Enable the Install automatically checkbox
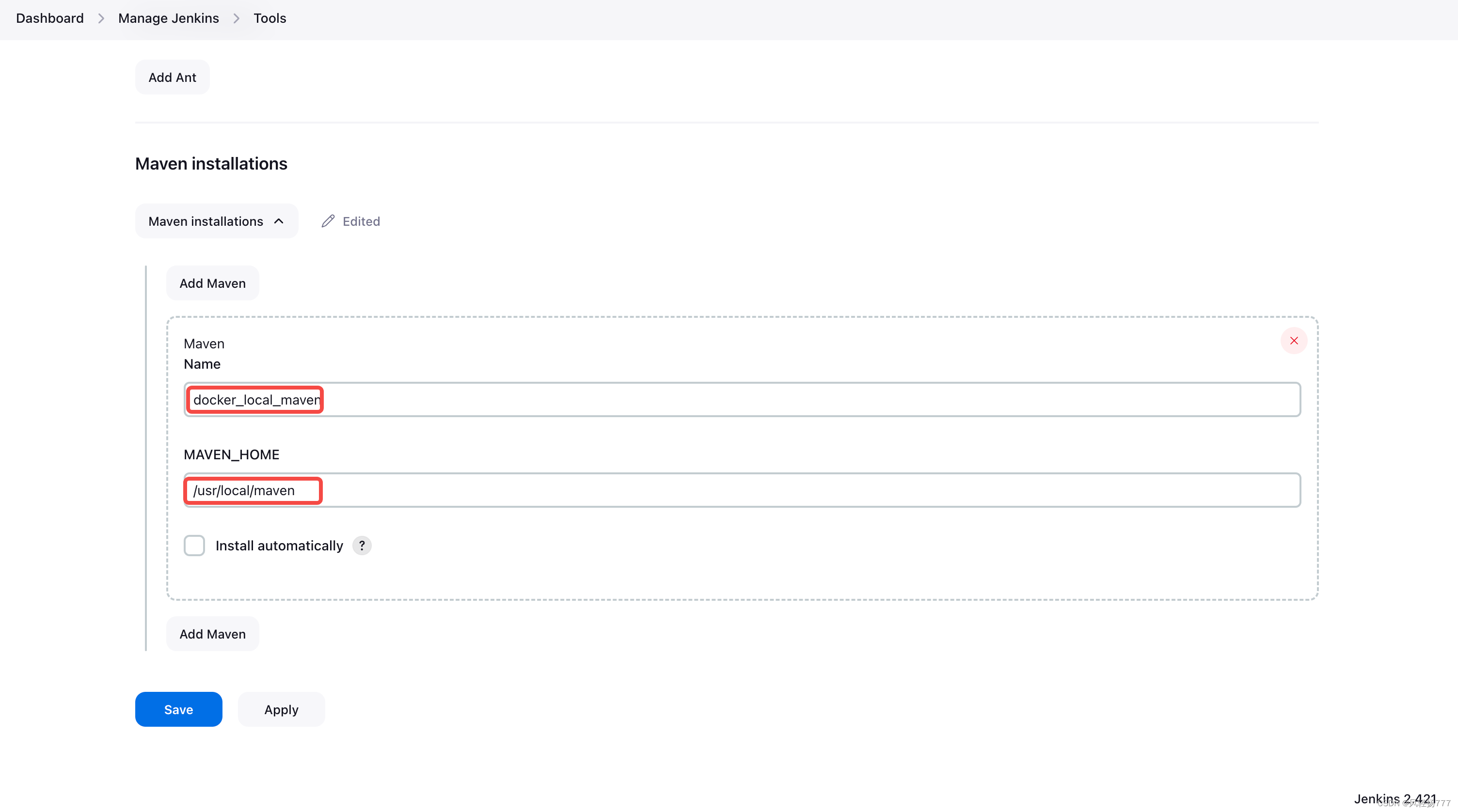Viewport: 1458px width, 812px height. point(193,546)
